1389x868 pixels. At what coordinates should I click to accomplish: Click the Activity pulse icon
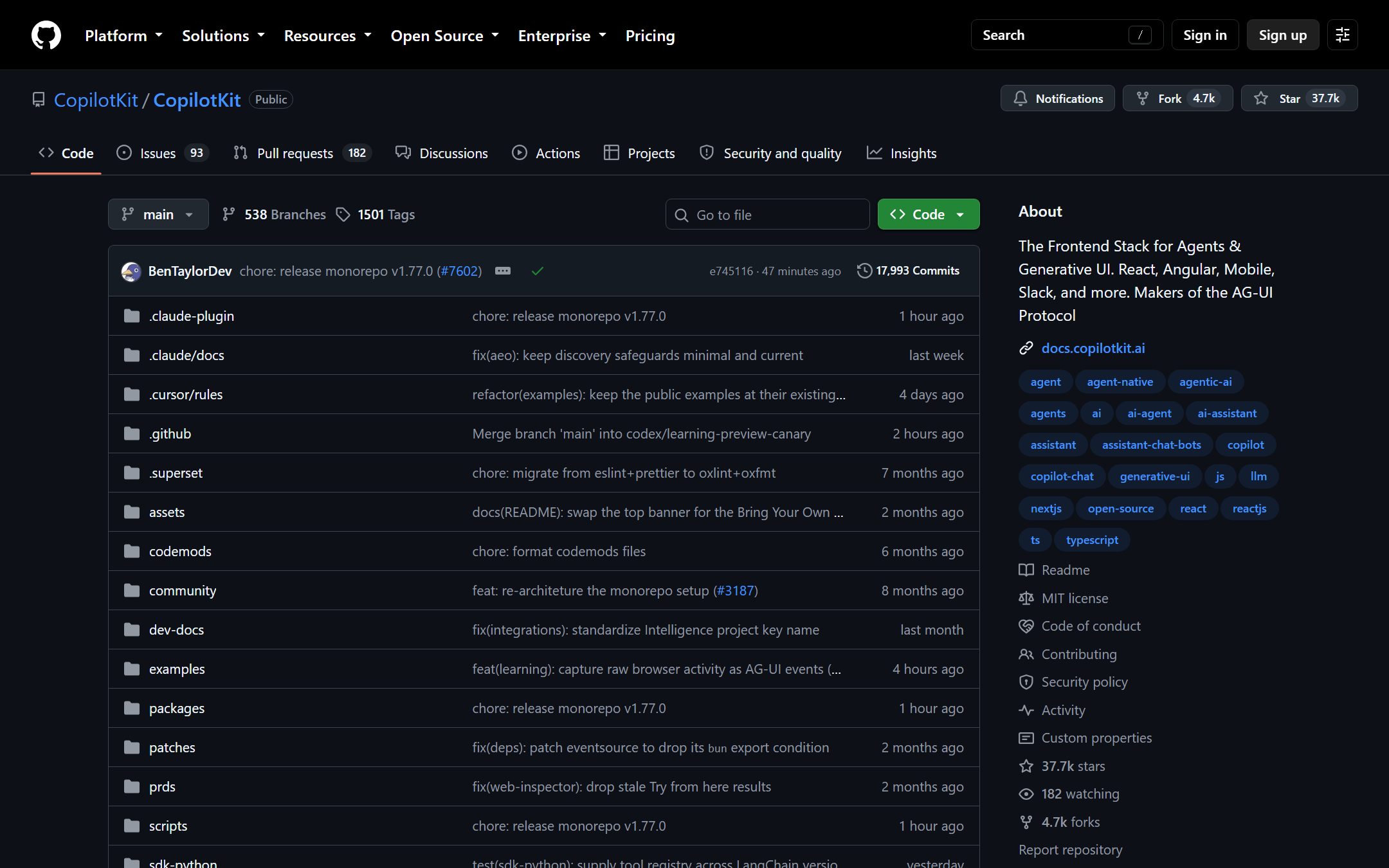(1026, 710)
